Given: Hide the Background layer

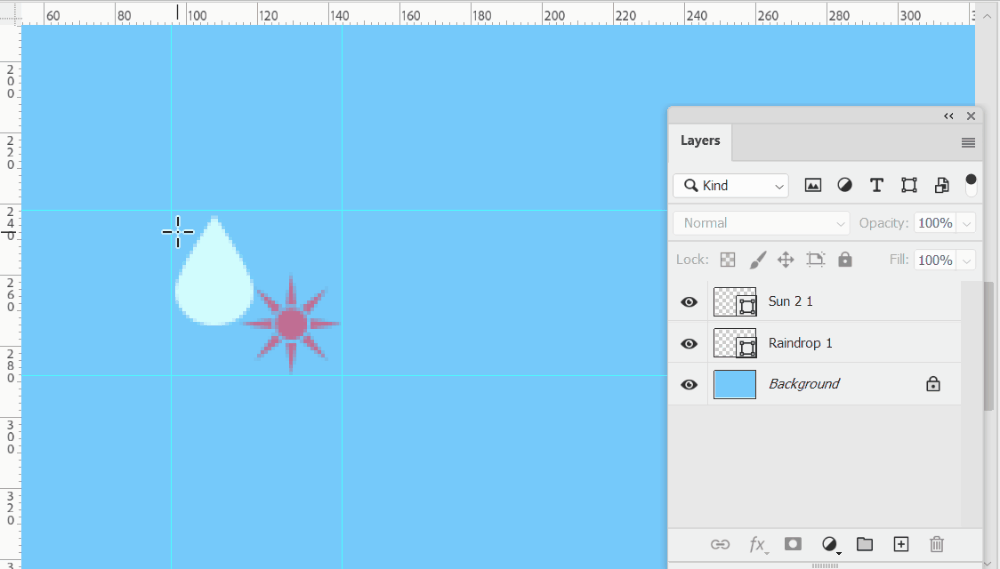Looking at the screenshot, I should [689, 385].
